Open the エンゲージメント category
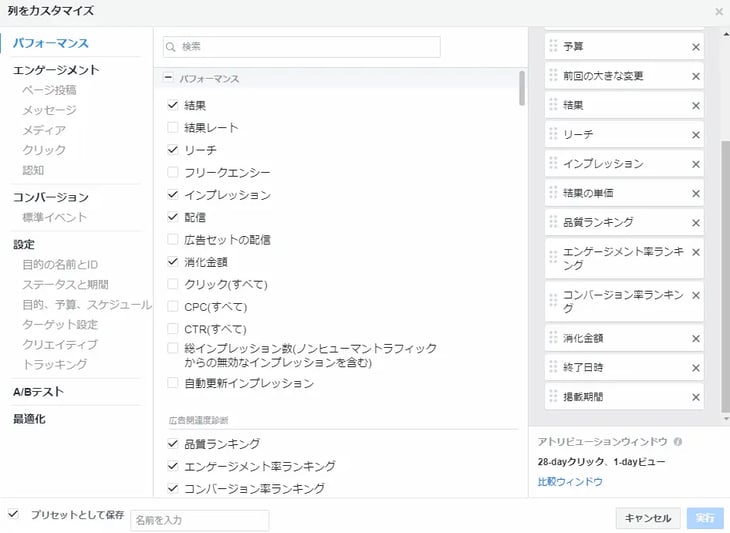 pos(56,70)
